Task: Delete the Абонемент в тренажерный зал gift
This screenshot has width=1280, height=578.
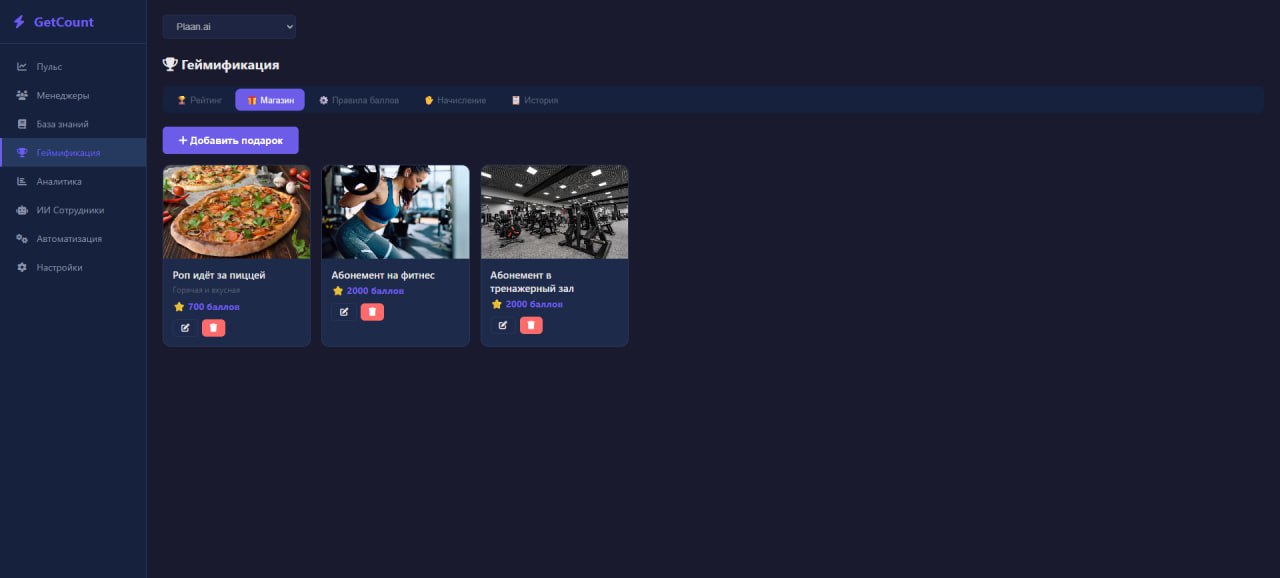Action: [531, 325]
